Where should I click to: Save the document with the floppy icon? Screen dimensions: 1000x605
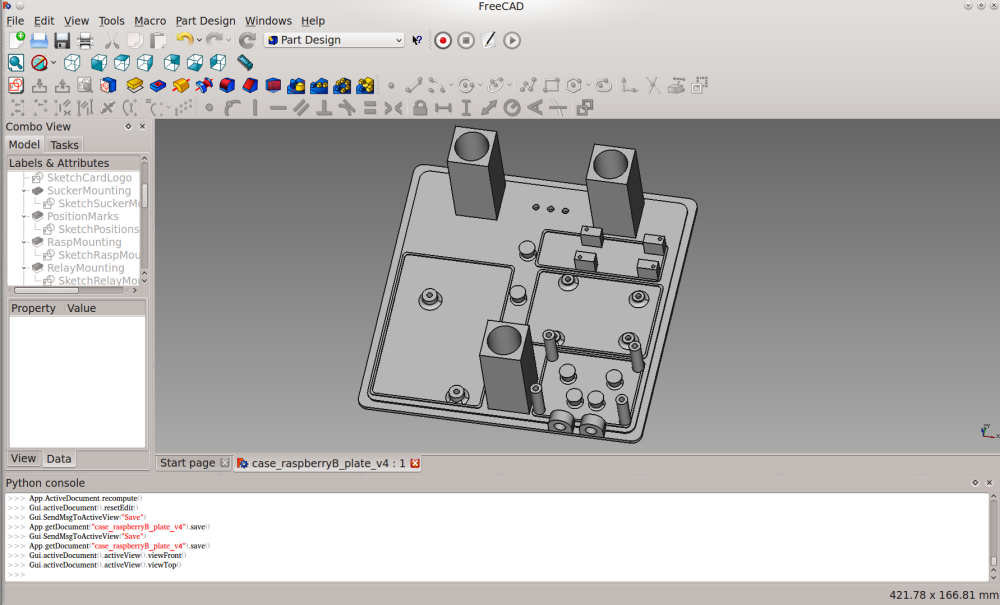(x=62, y=40)
